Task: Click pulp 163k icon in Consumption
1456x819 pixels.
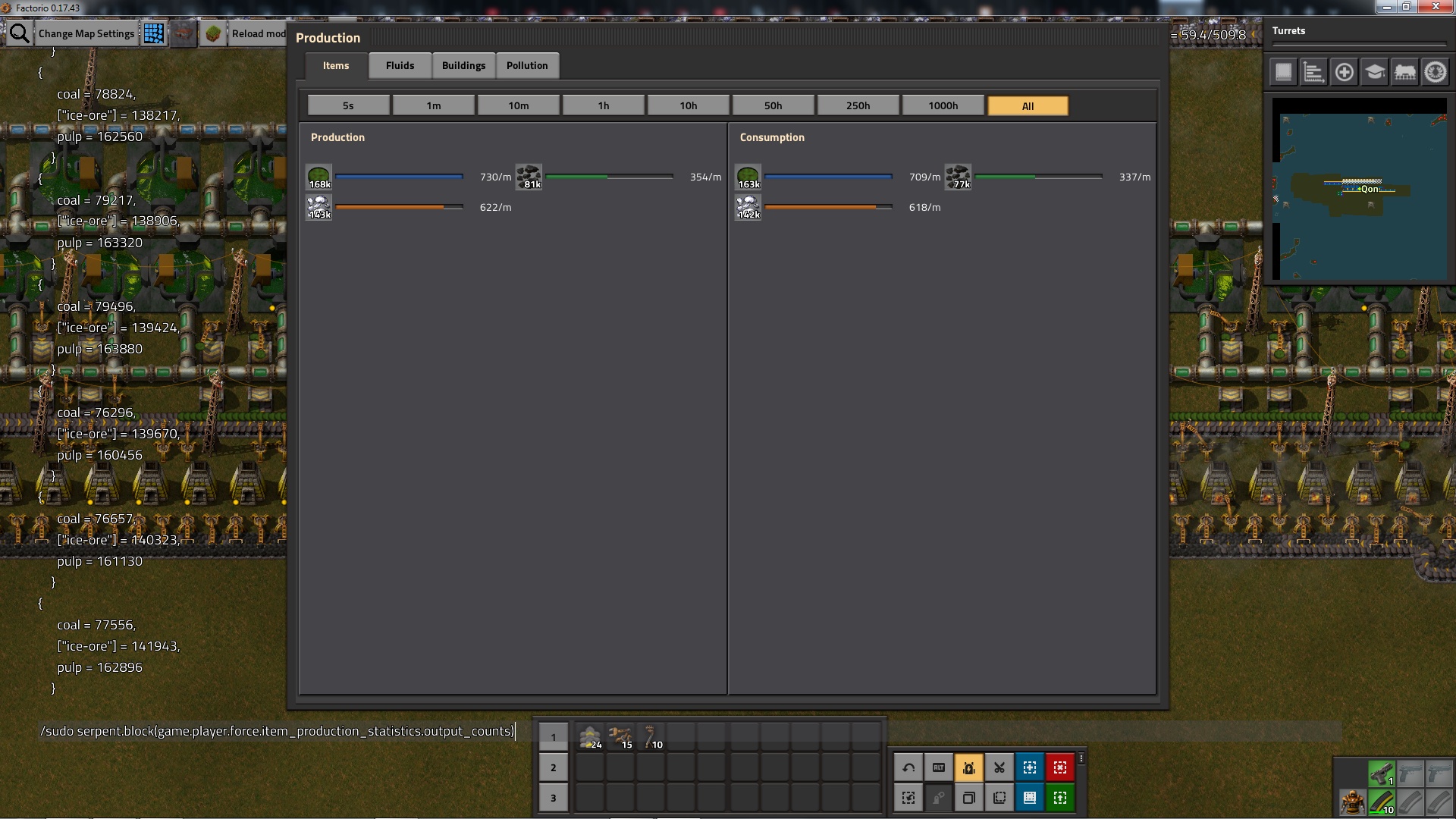Action: tap(748, 177)
